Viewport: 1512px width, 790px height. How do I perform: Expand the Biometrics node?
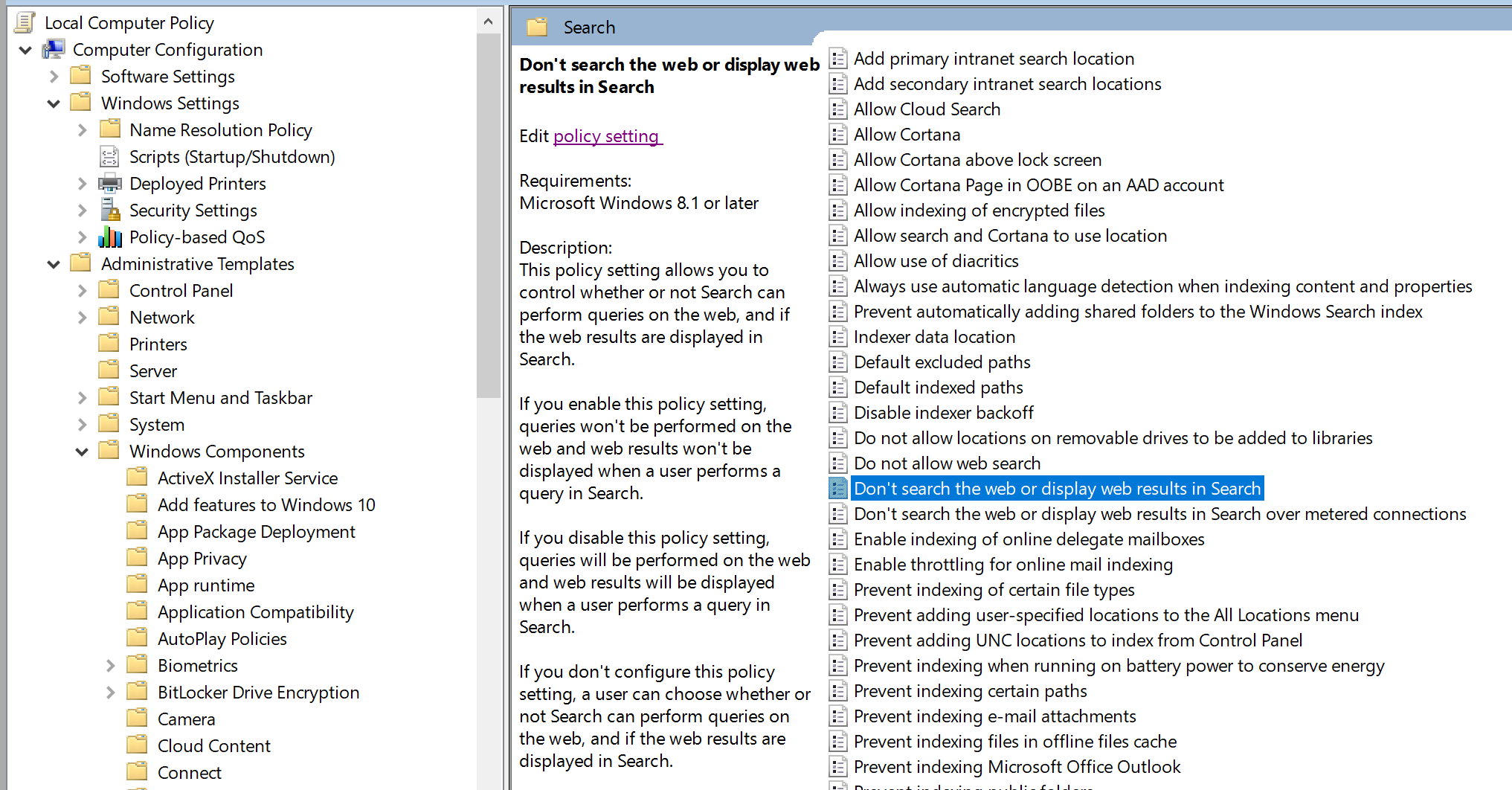(x=110, y=666)
